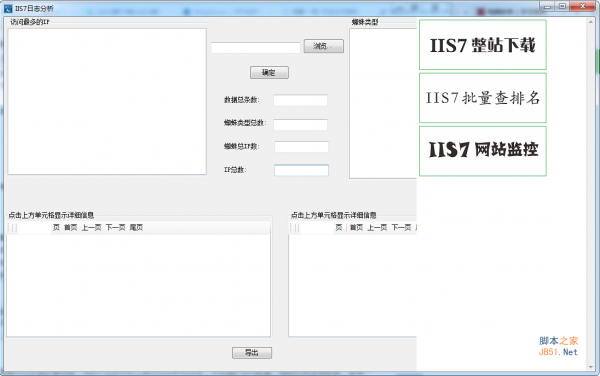Click the 数据总条数 label

click(x=242, y=100)
